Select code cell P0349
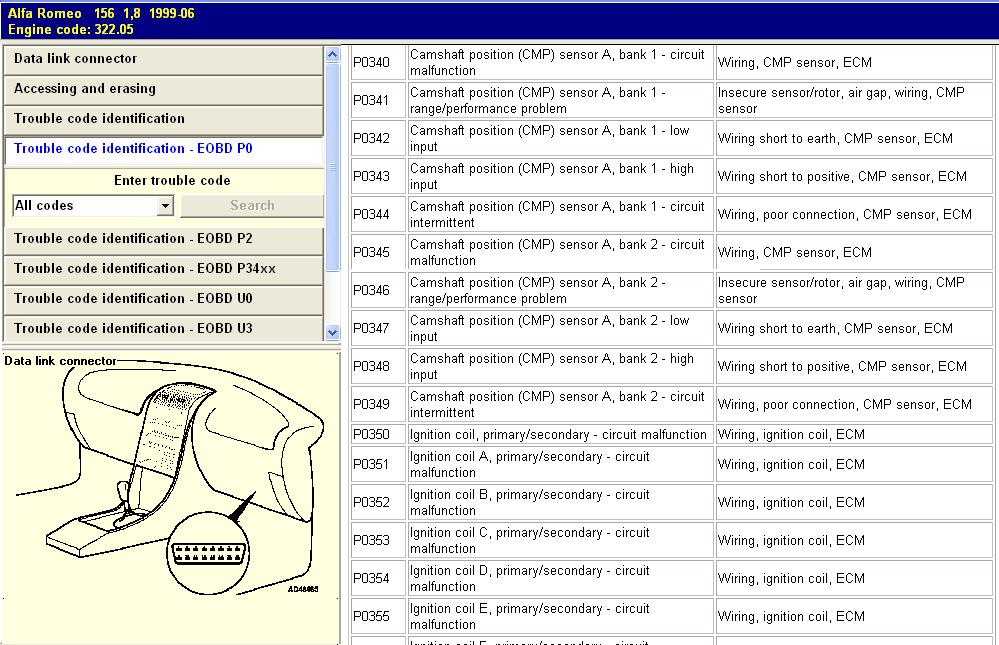Viewport: 999px width, 645px height. coord(378,404)
